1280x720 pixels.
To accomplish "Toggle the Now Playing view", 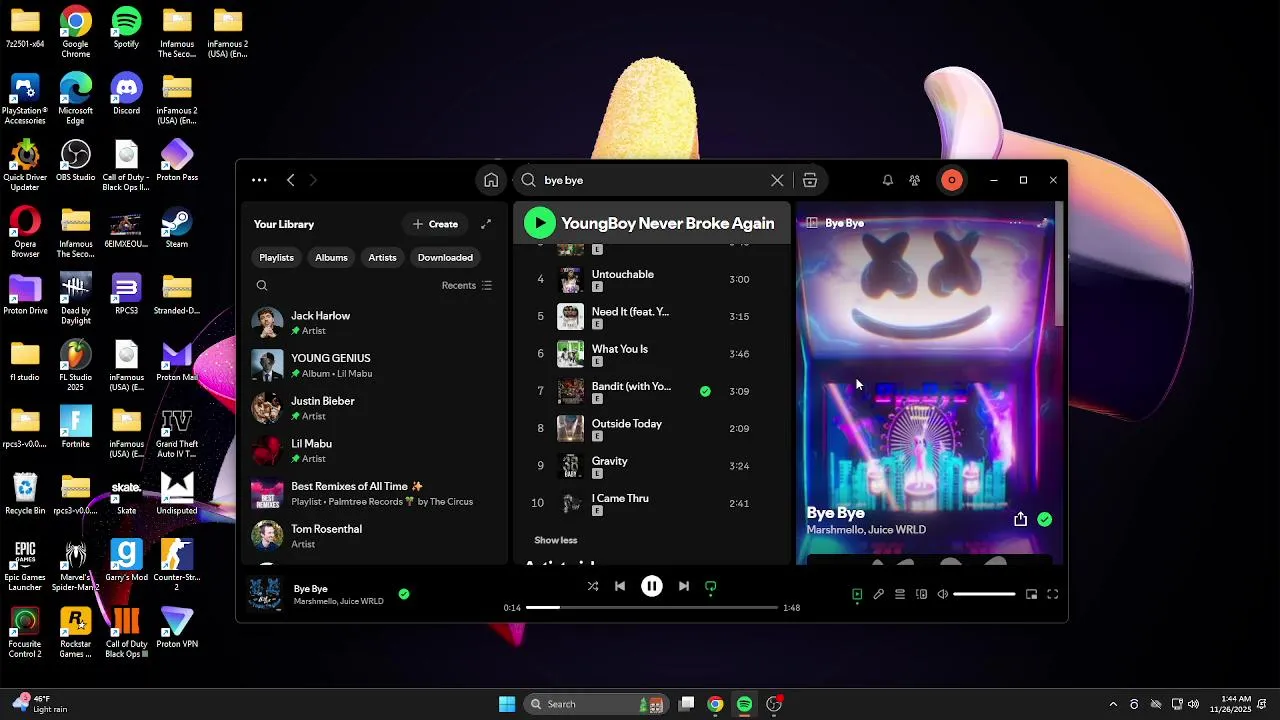I will [x=857, y=595].
